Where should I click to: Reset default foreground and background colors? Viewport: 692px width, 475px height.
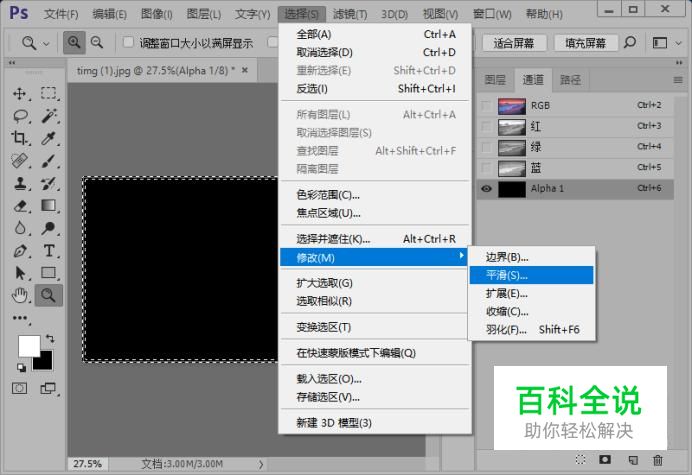point(21,367)
